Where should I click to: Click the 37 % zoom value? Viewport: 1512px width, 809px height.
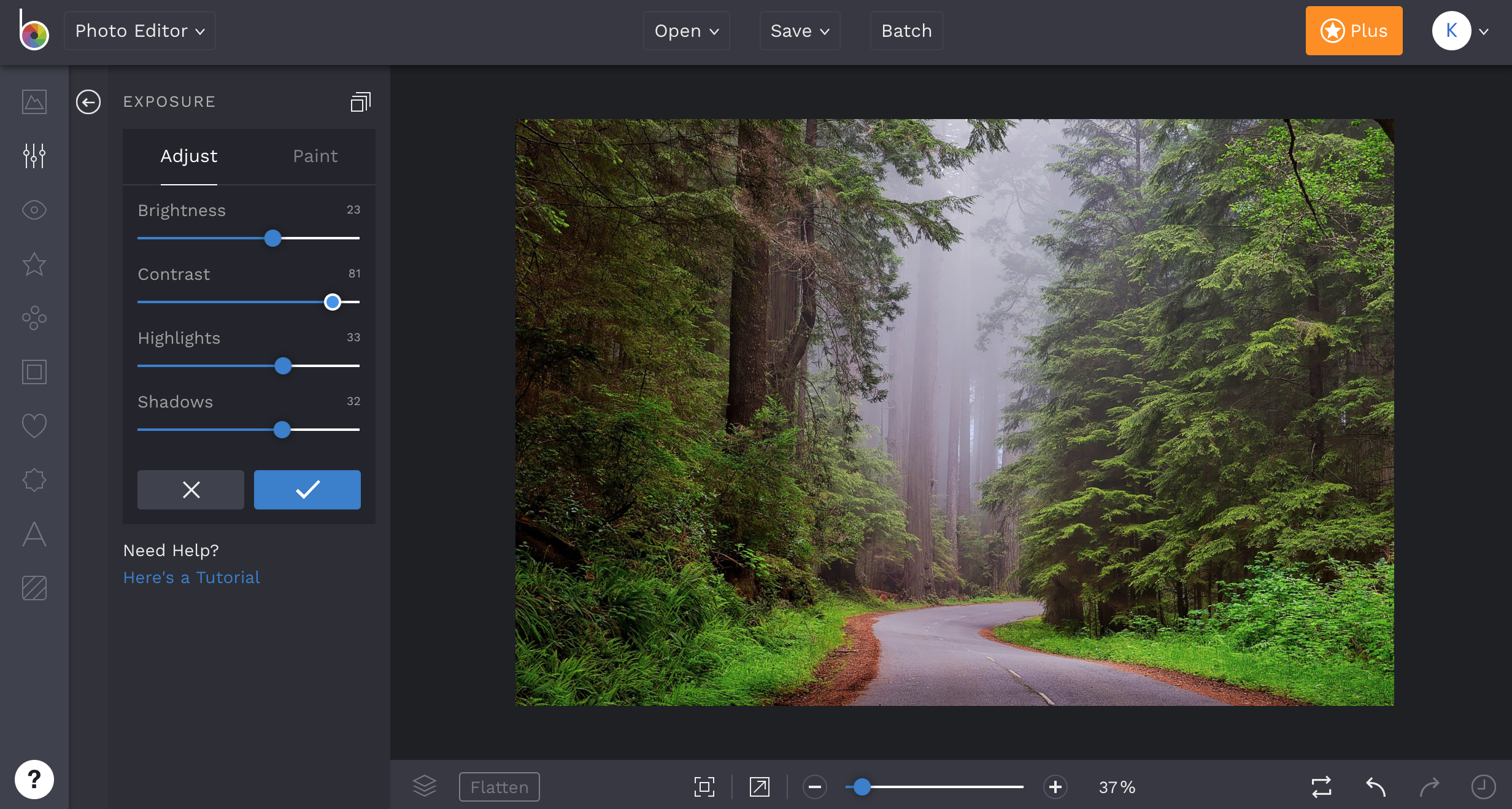pos(1117,788)
